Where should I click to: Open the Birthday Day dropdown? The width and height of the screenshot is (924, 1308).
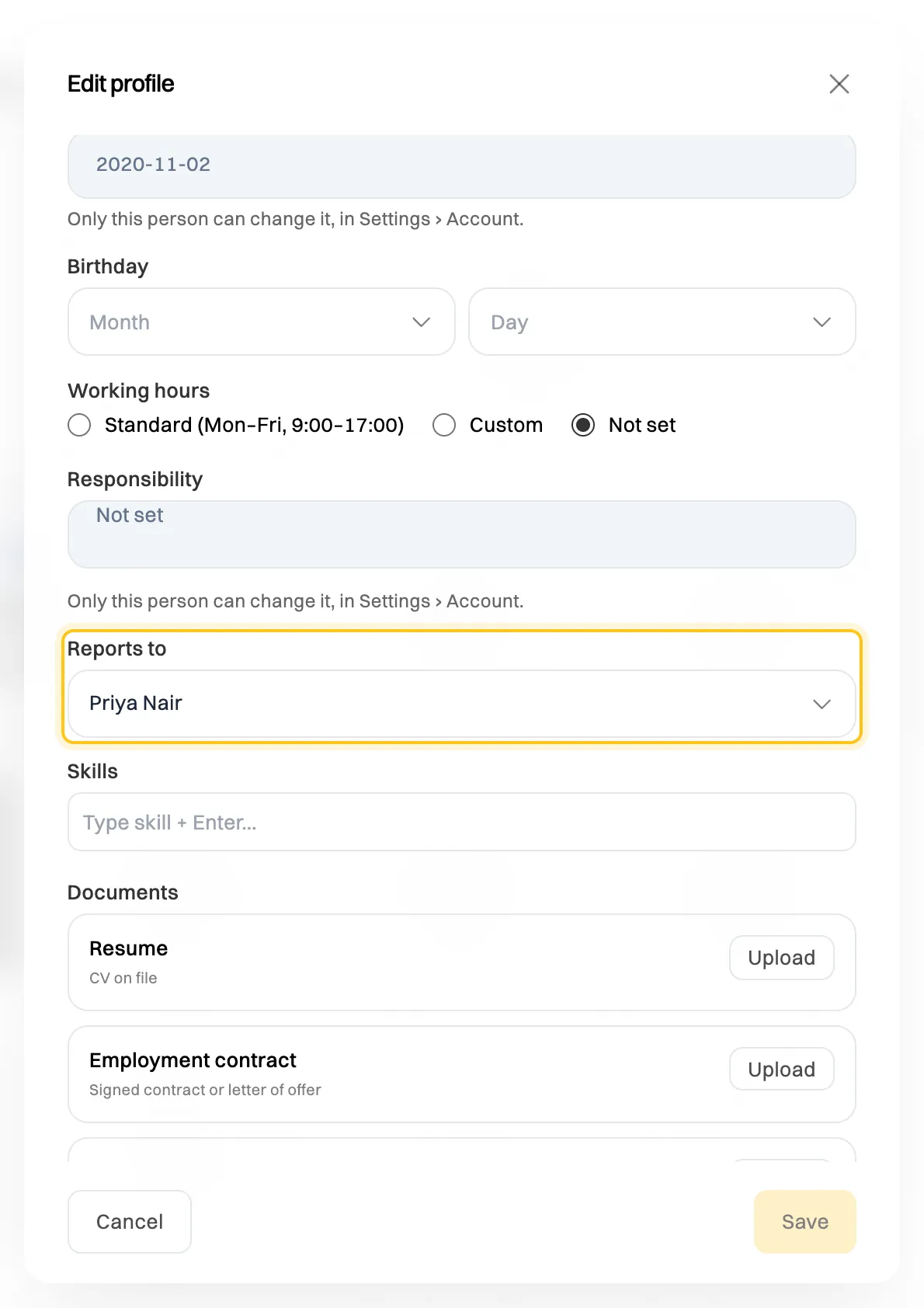pos(662,322)
